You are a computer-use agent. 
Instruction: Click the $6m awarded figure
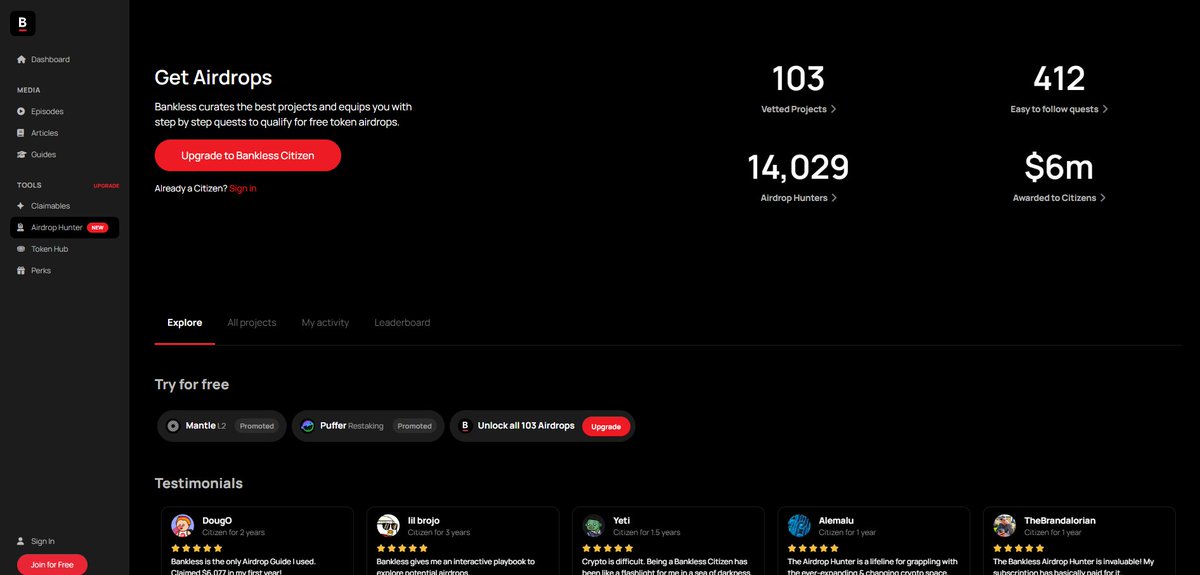(x=1059, y=167)
